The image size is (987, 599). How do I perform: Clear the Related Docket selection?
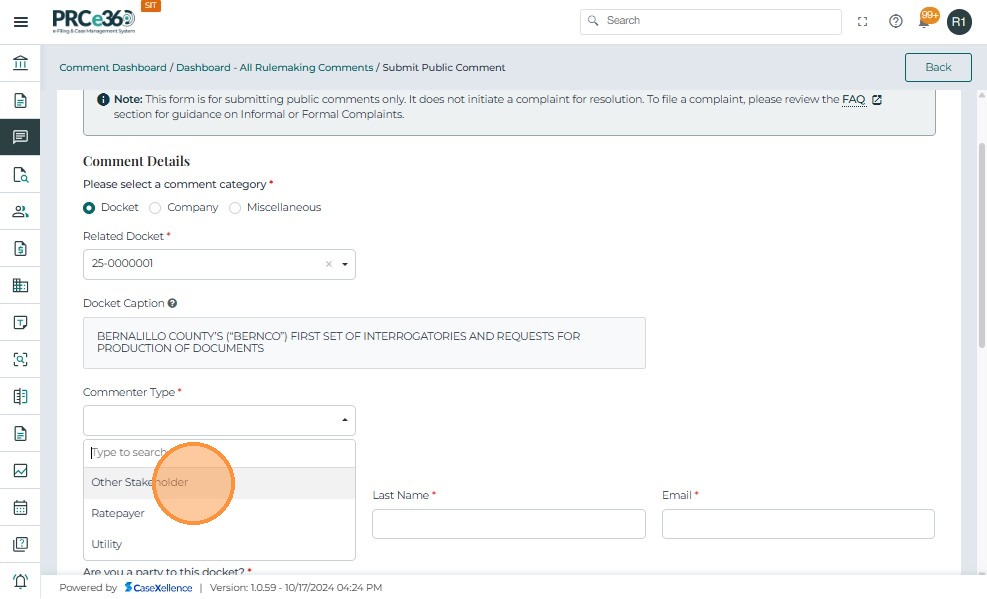[x=328, y=265]
